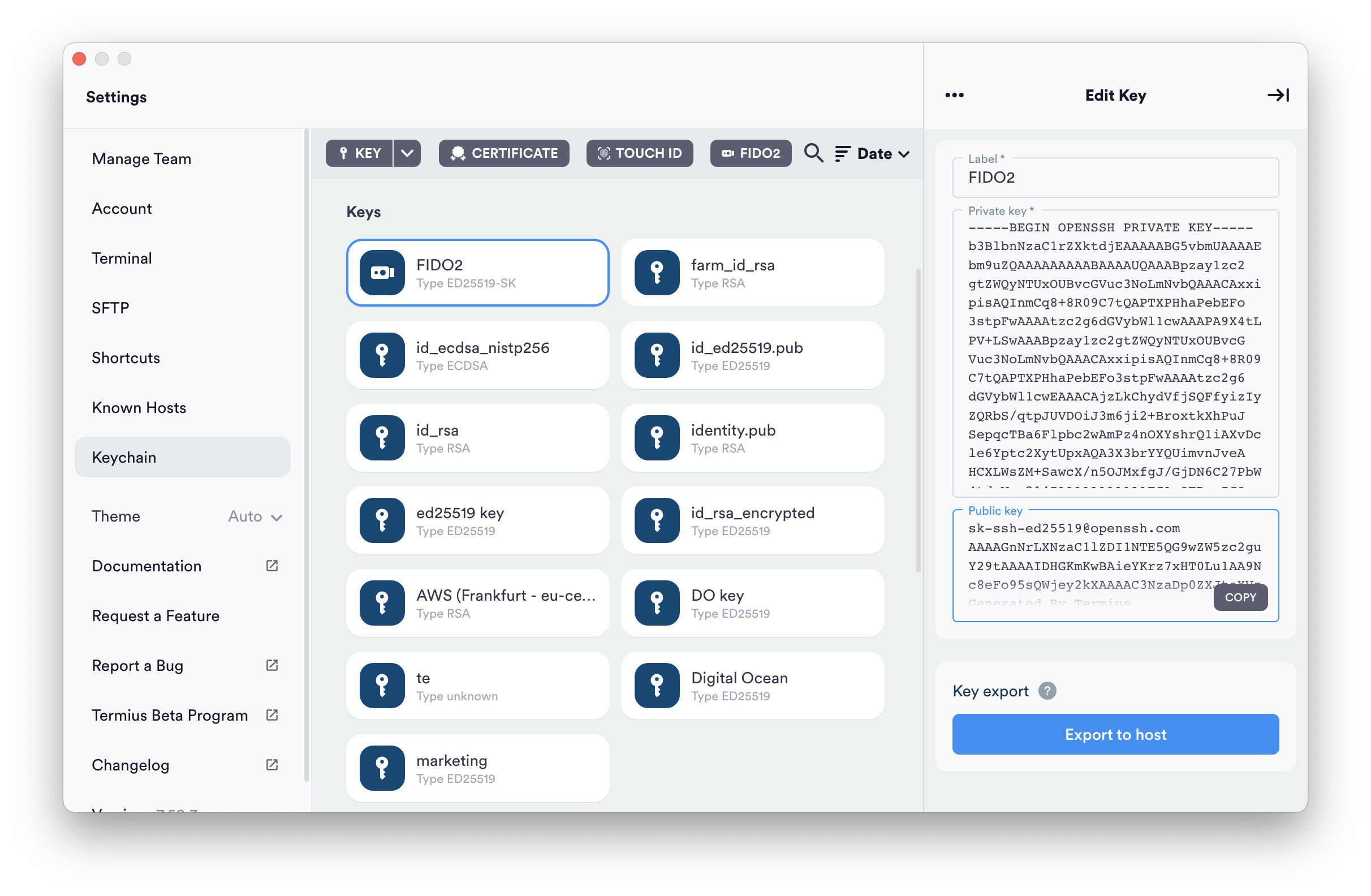The height and width of the screenshot is (896, 1371).
Task: Expand the KEY button dropdown arrow
Action: [407, 153]
